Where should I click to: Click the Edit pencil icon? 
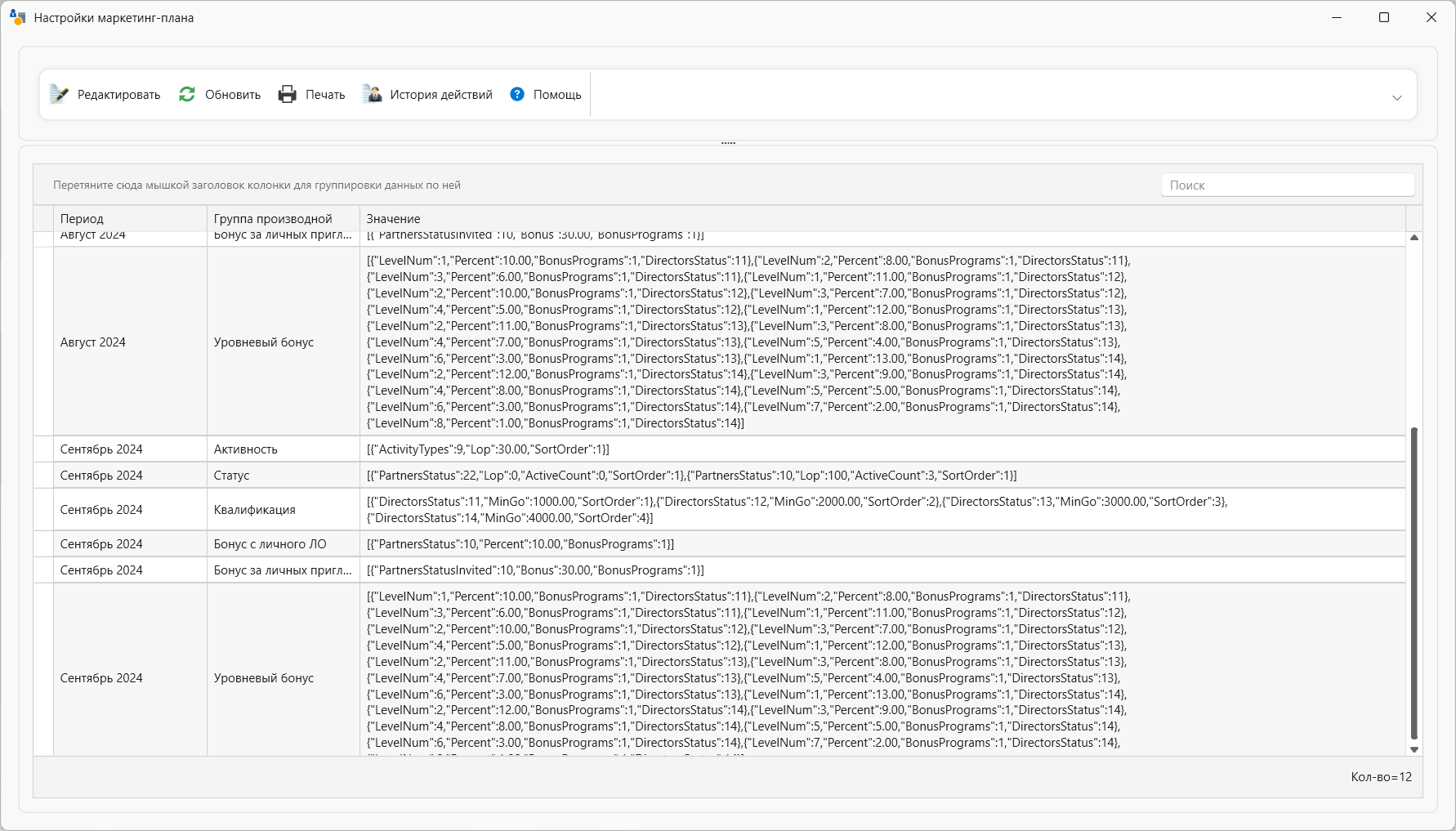pyautogui.click(x=59, y=95)
